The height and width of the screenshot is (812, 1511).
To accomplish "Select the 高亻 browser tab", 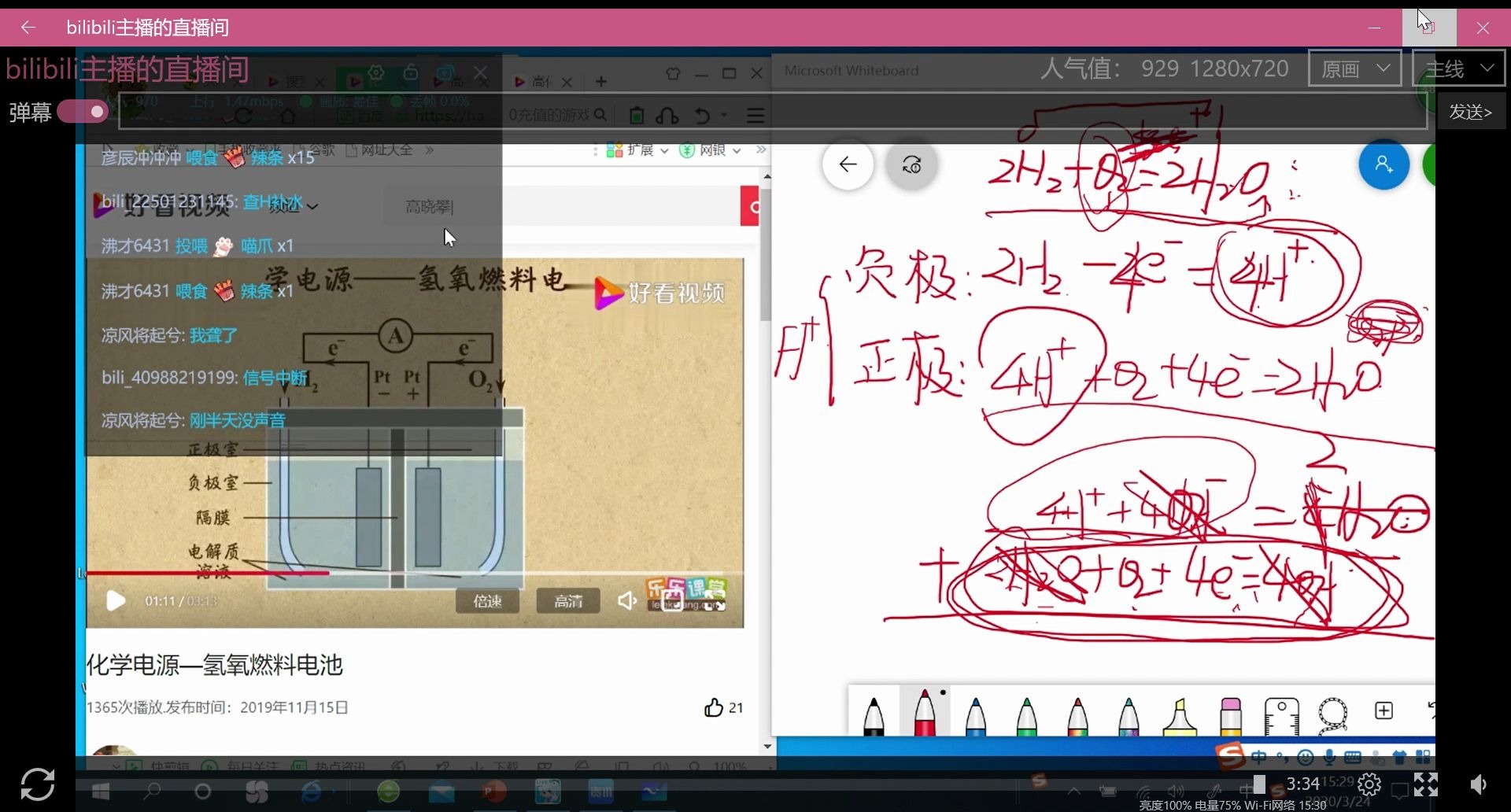I will click(x=543, y=81).
